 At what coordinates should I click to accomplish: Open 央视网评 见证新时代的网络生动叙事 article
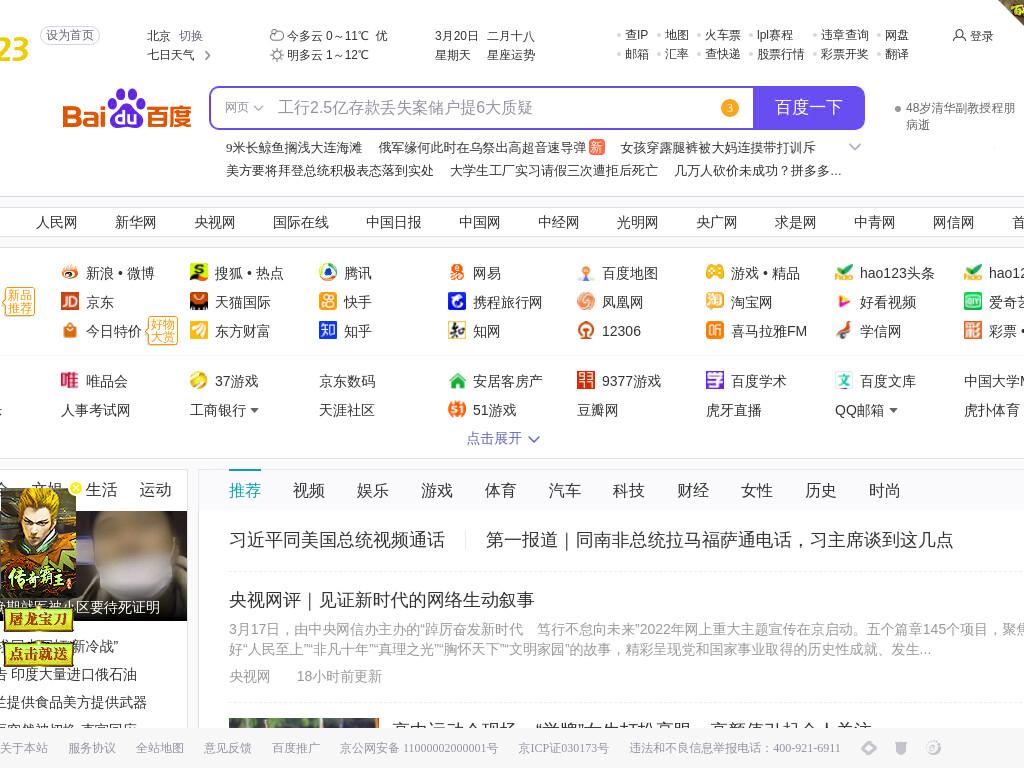pos(381,600)
